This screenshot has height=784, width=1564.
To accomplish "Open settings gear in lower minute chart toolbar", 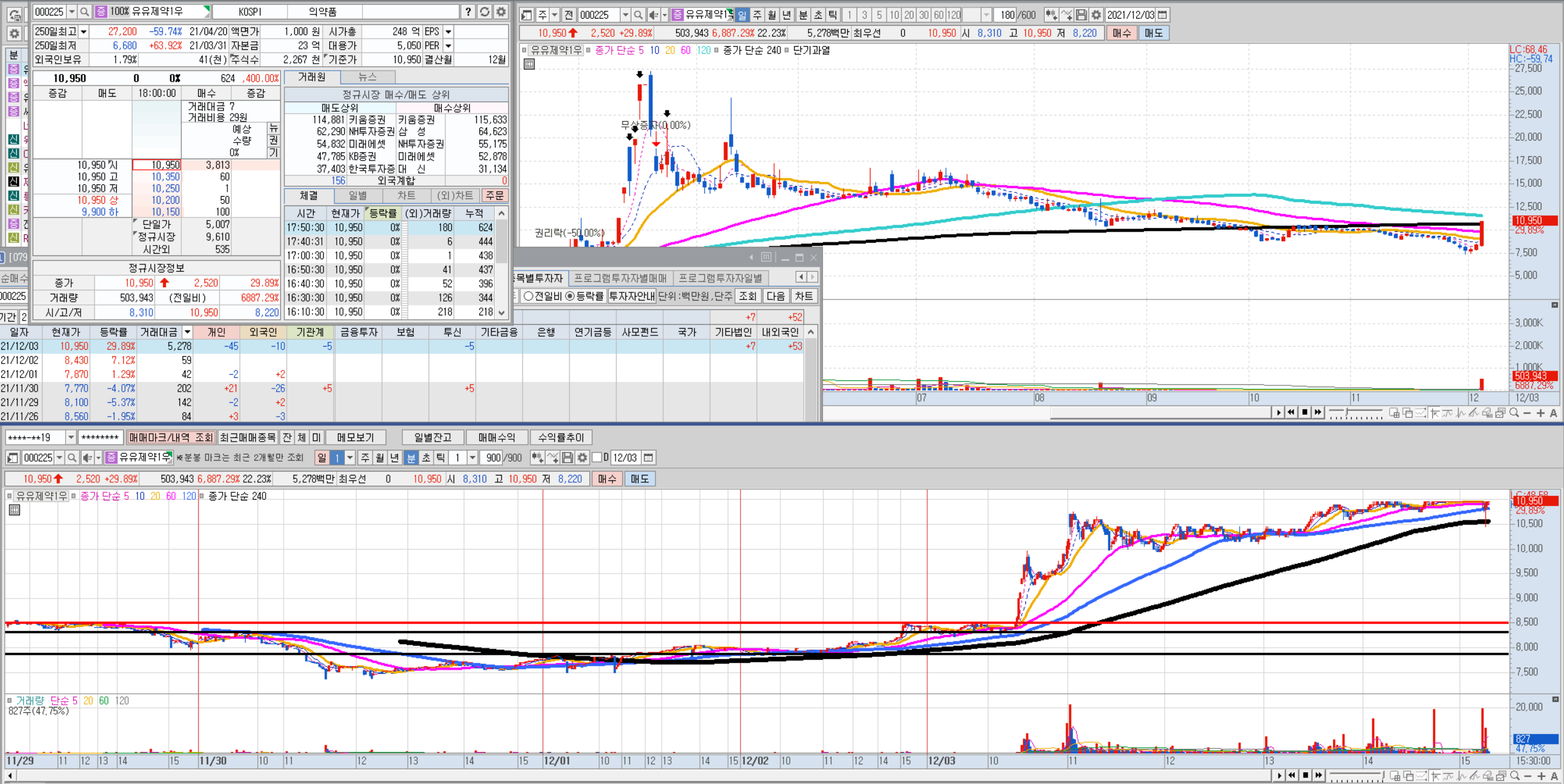I will [582, 458].
